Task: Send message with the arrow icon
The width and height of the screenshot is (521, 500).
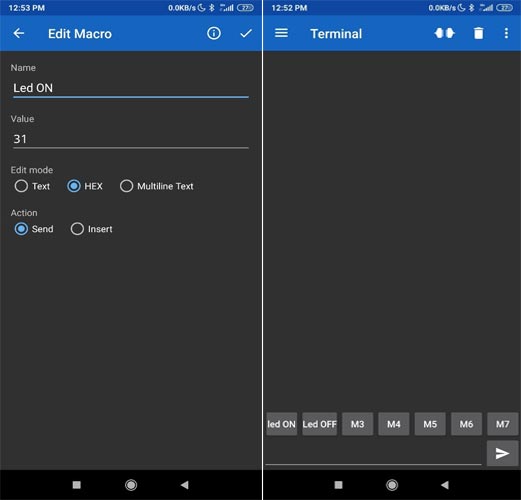Action: (x=502, y=453)
